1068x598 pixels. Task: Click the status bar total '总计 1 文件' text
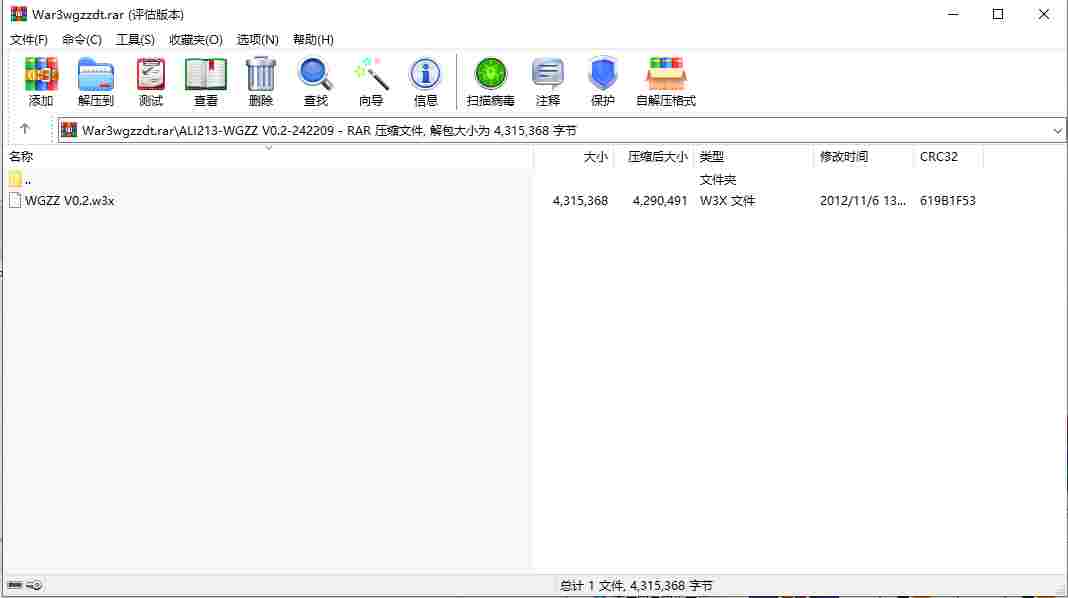pyautogui.click(x=635, y=586)
